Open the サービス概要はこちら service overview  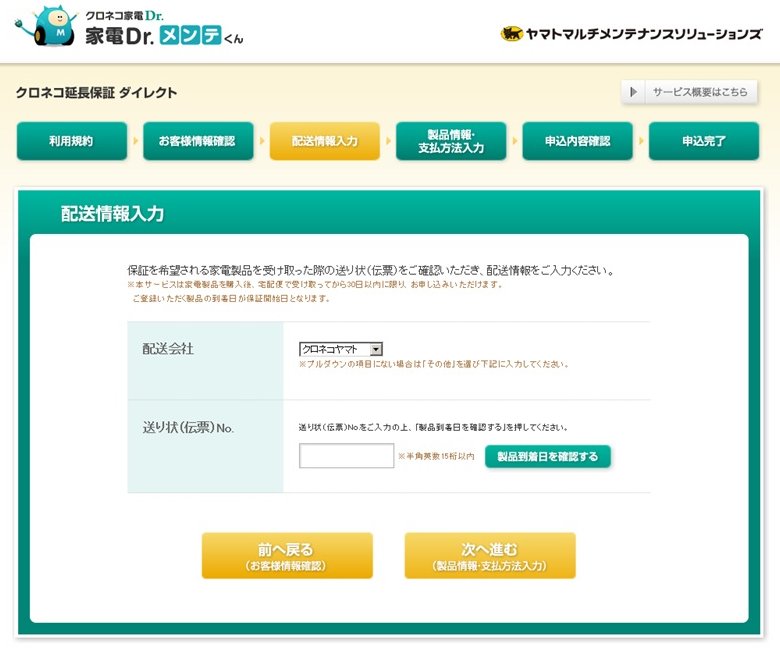[x=699, y=92]
